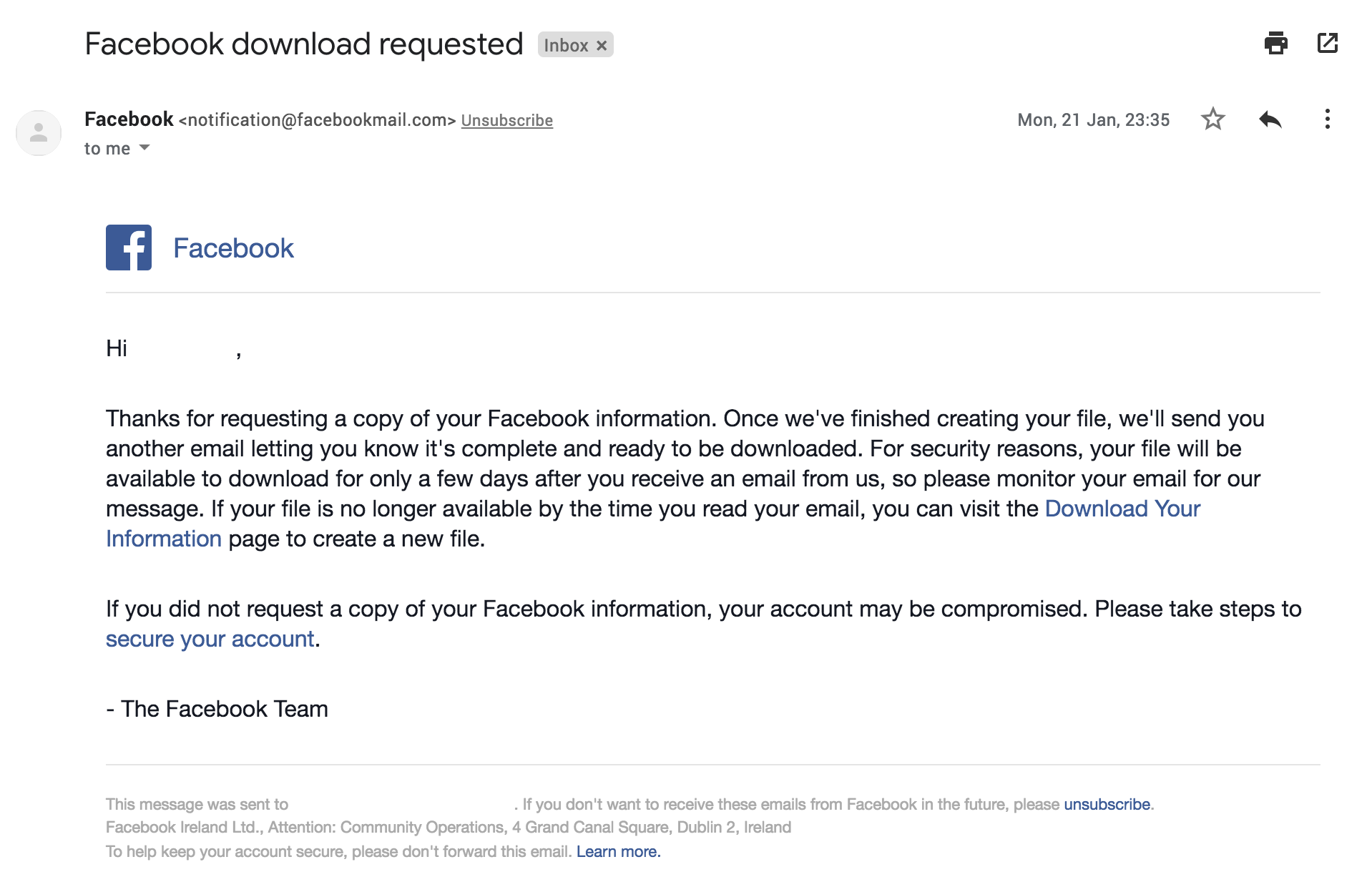This screenshot has width=1372, height=877.
Task: Open the blue Facebook header link
Action: pyautogui.click(x=233, y=248)
